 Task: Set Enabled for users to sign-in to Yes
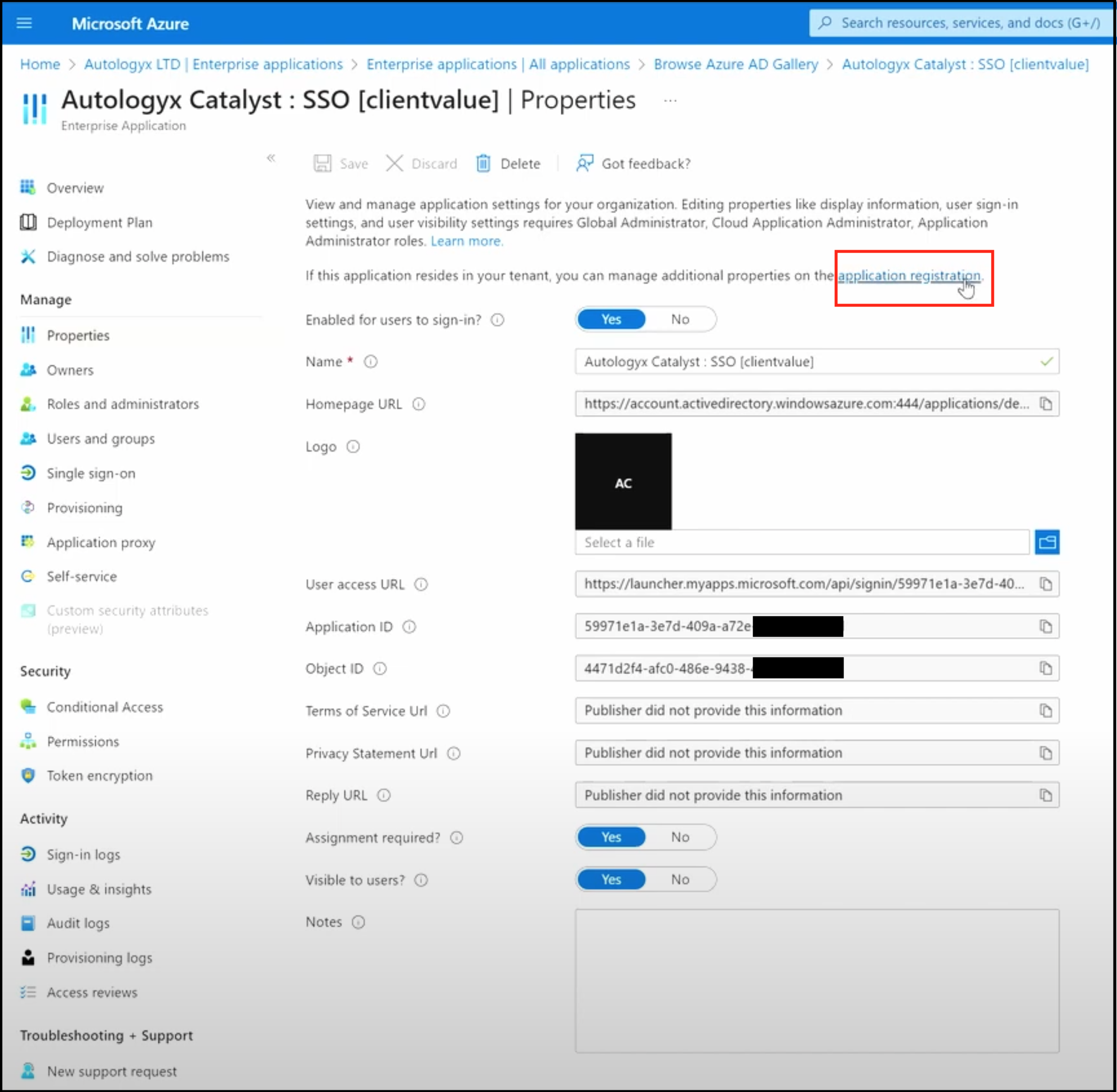coord(611,319)
